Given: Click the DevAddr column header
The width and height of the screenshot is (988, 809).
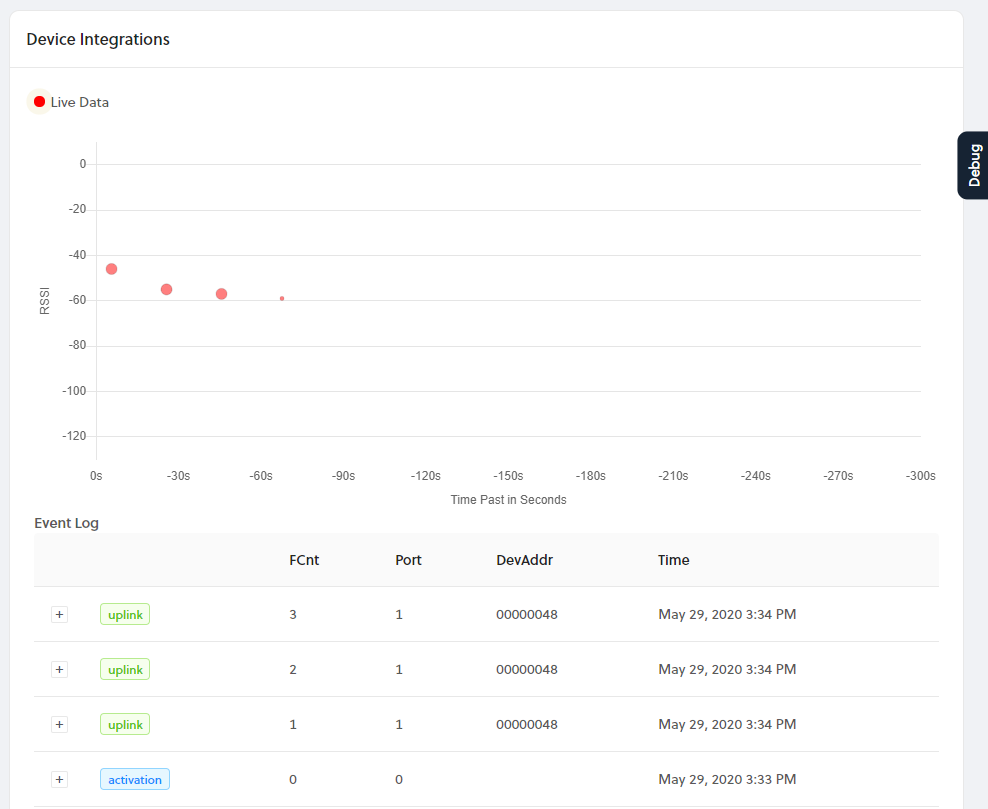Looking at the screenshot, I should [524, 560].
